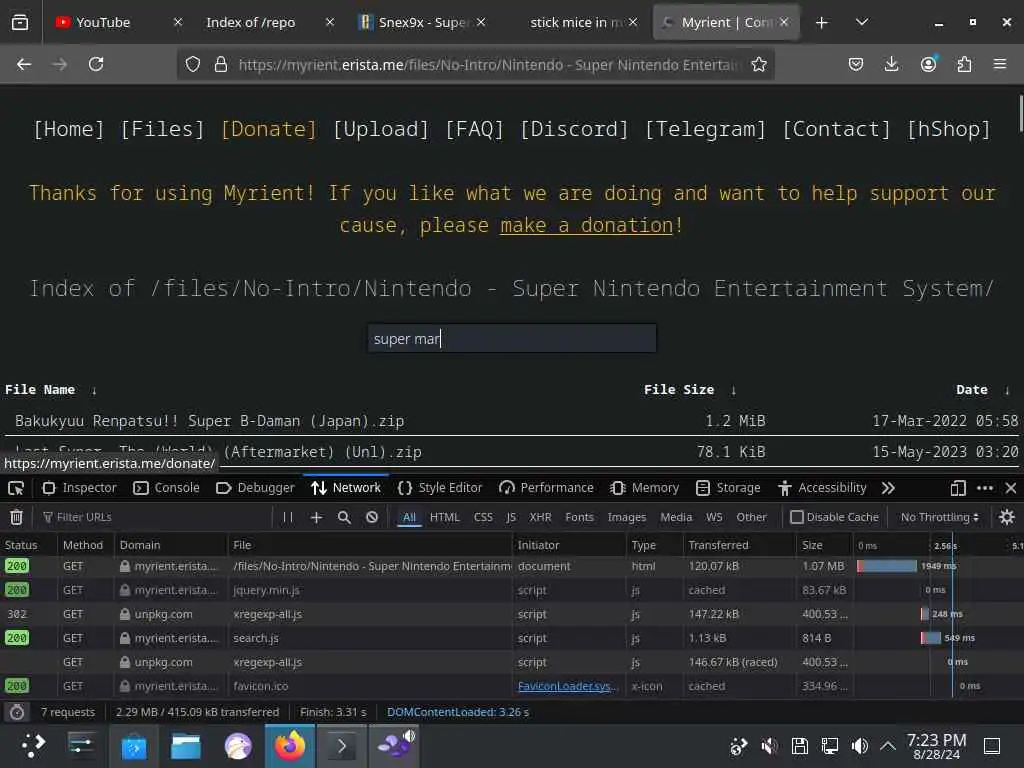Click the Filter URLs field

tap(157, 517)
